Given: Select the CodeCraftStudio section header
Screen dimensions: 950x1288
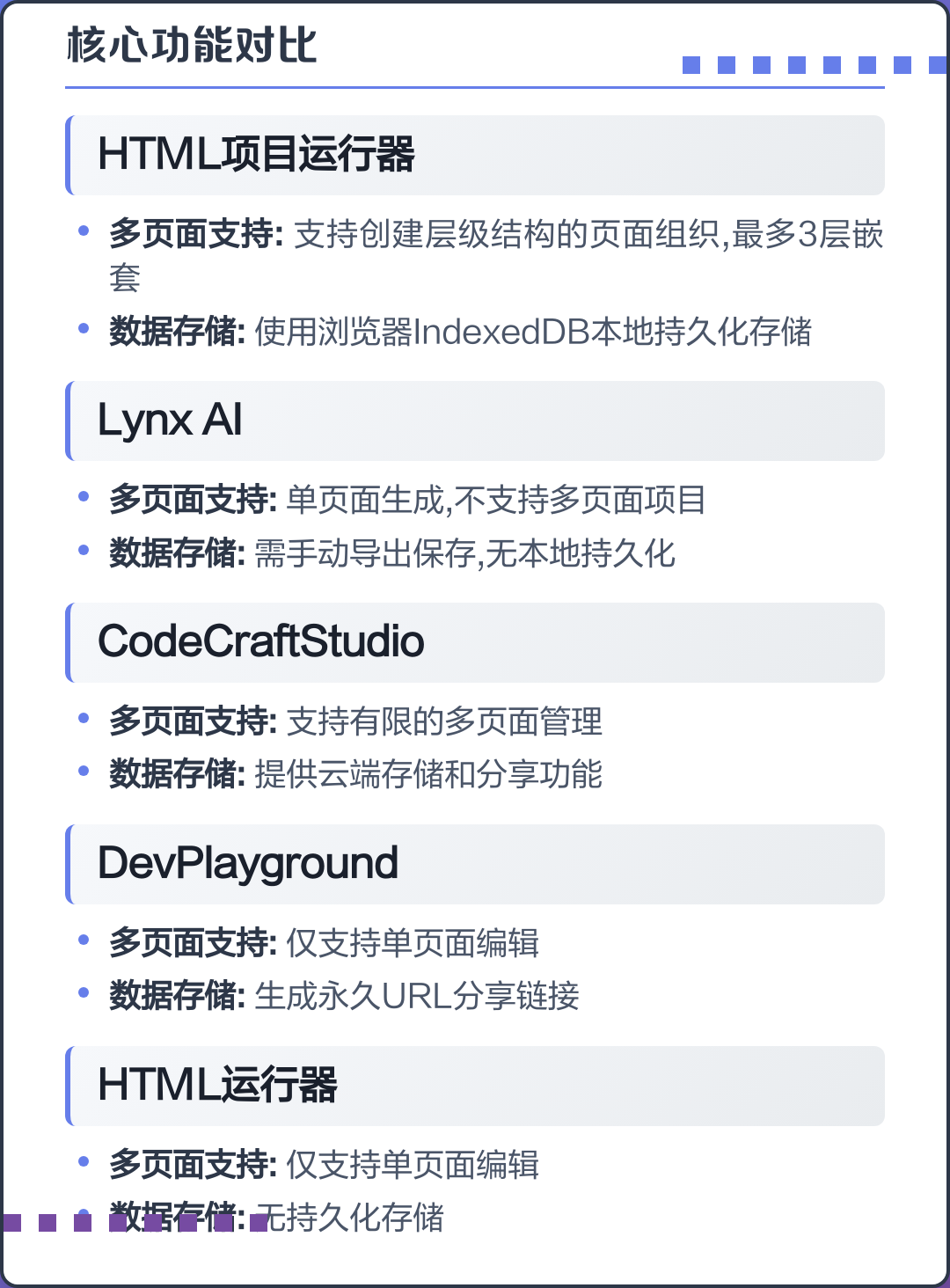Looking at the screenshot, I should [x=475, y=642].
